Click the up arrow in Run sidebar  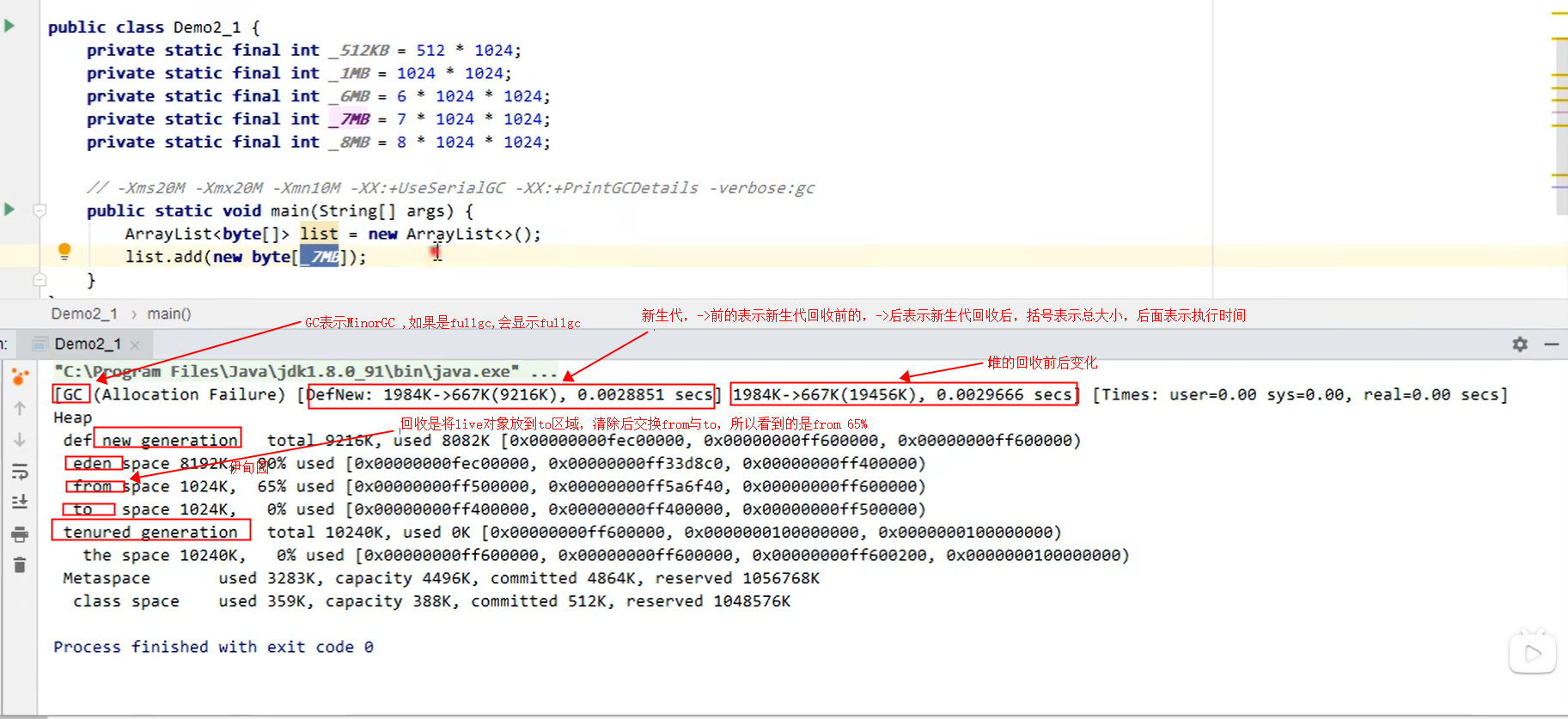20,408
